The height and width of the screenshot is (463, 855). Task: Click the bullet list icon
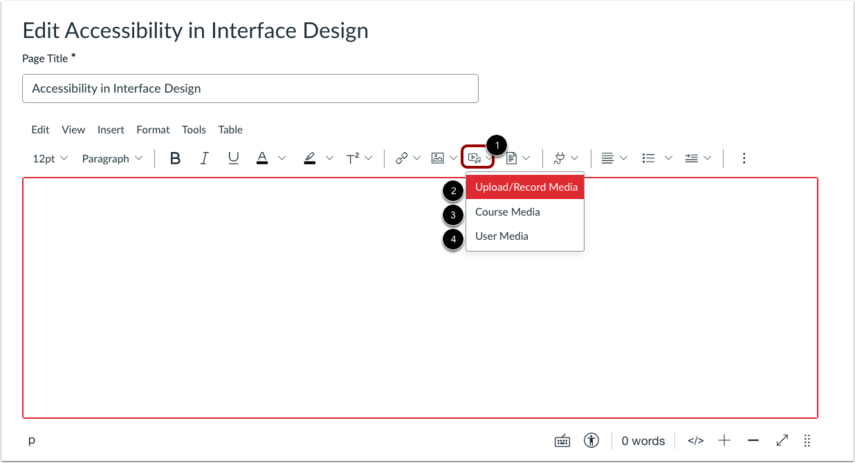(648, 158)
